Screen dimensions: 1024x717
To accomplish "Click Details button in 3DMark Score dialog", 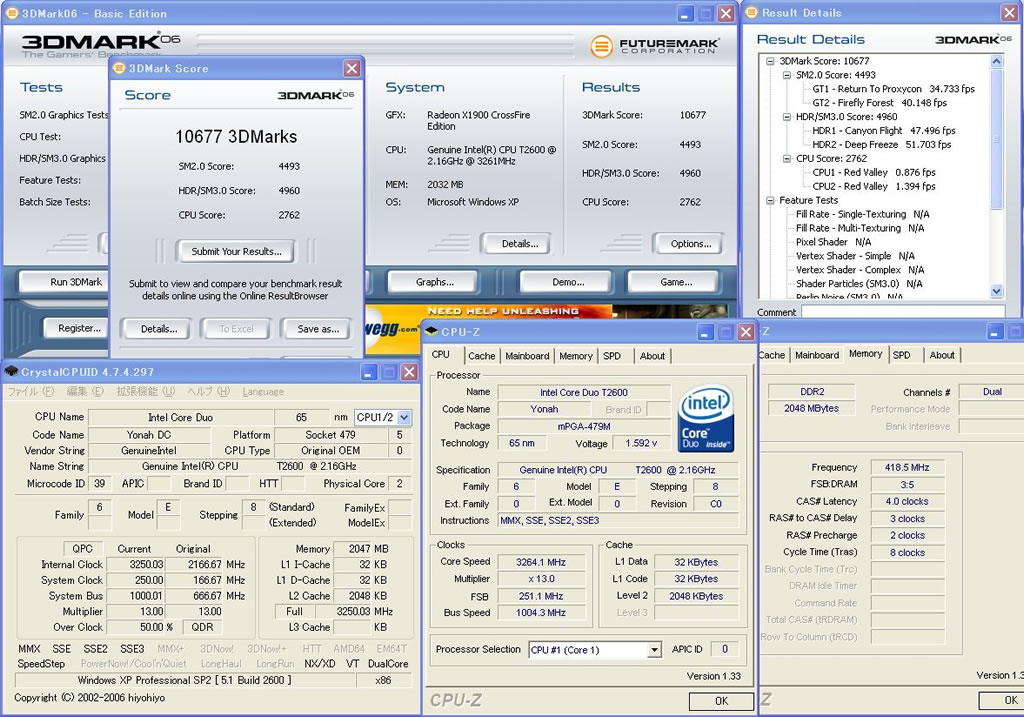I will pos(159,329).
